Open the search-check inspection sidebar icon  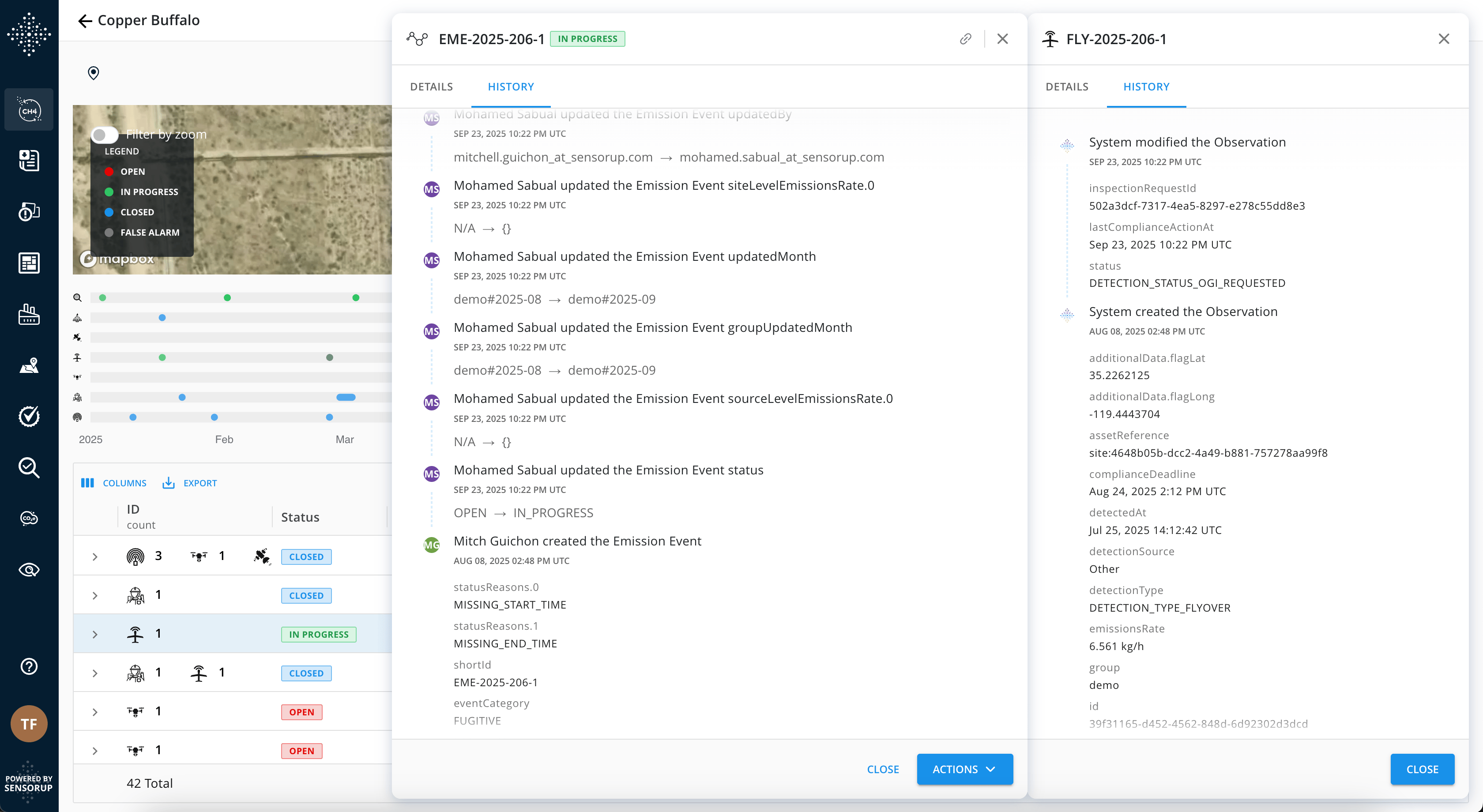[29, 467]
